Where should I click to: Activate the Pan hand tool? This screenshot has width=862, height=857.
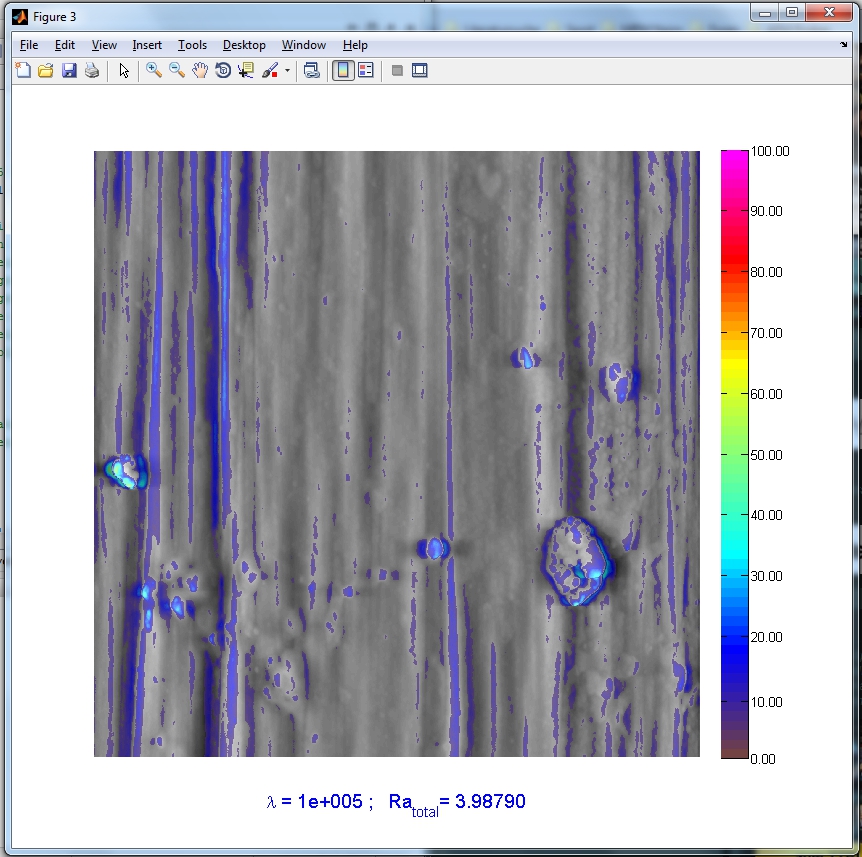click(x=200, y=71)
